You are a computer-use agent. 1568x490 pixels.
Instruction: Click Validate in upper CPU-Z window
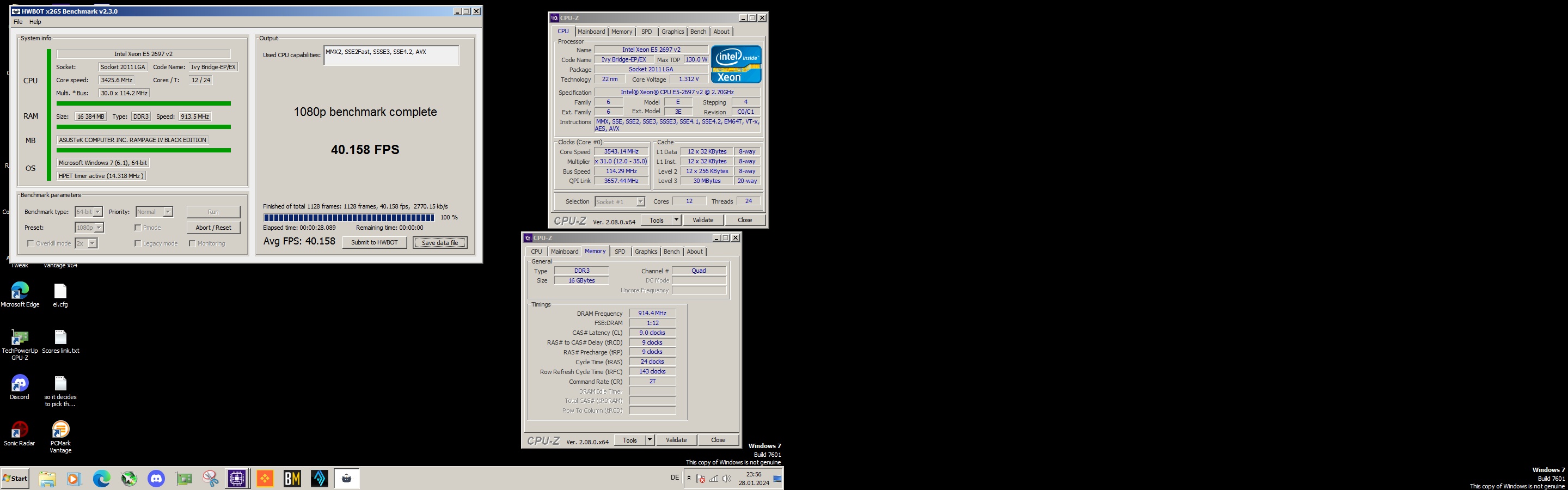coord(703,220)
